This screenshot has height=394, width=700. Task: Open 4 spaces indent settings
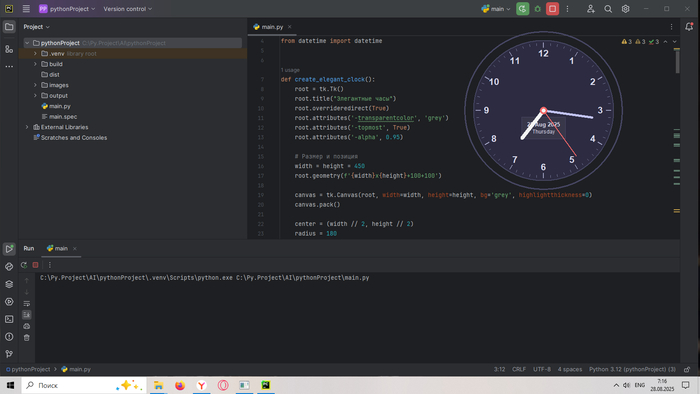[x=570, y=369]
